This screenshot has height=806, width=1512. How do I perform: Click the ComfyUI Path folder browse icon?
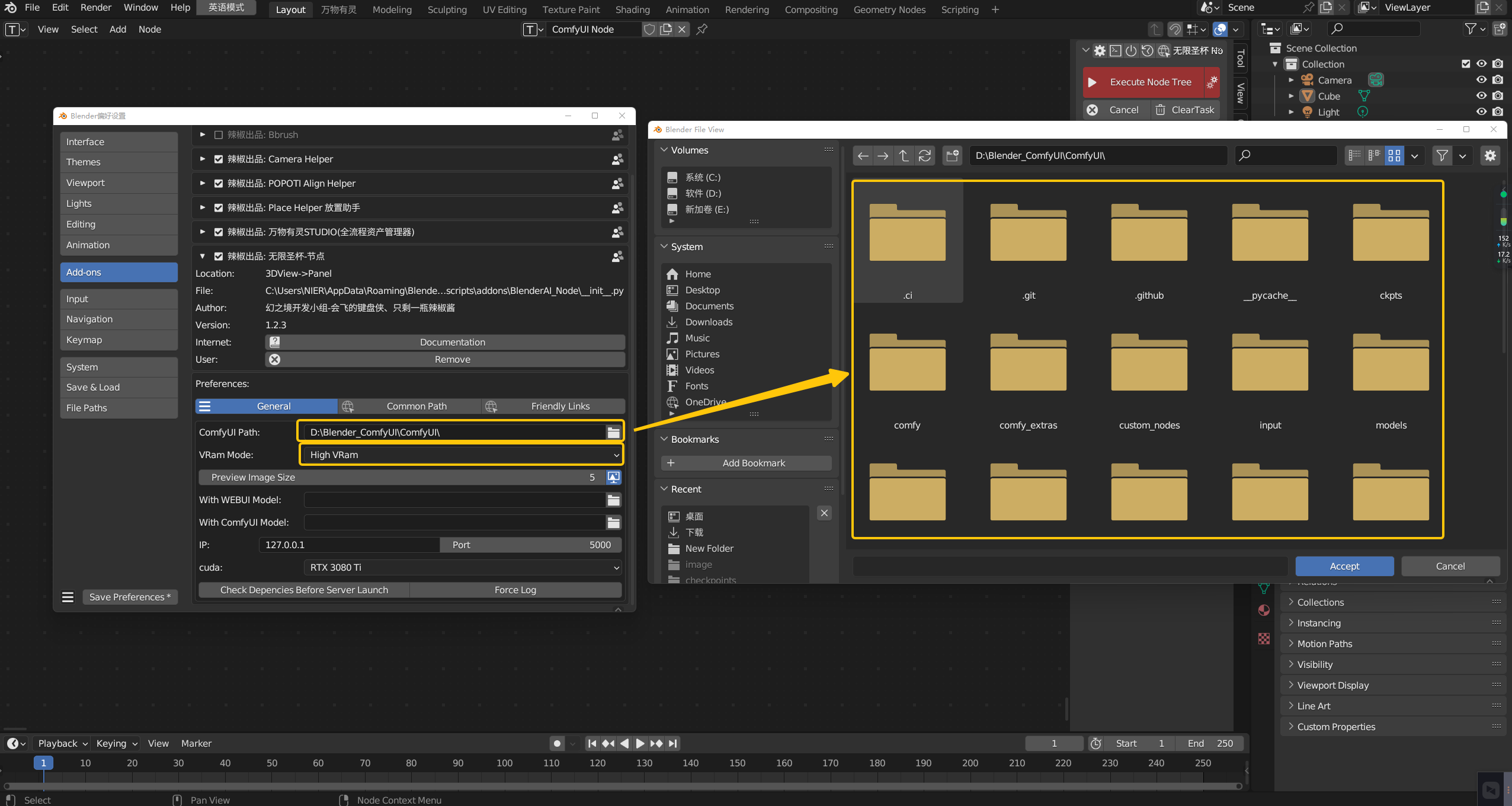[613, 433]
